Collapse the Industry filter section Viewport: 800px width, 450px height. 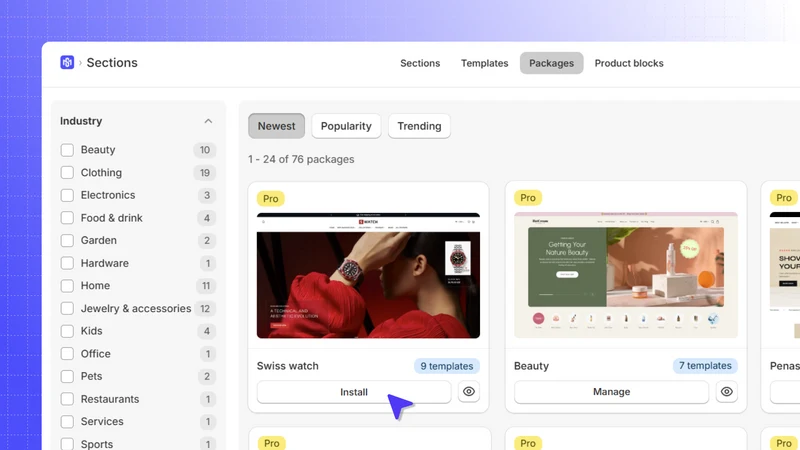pos(208,121)
